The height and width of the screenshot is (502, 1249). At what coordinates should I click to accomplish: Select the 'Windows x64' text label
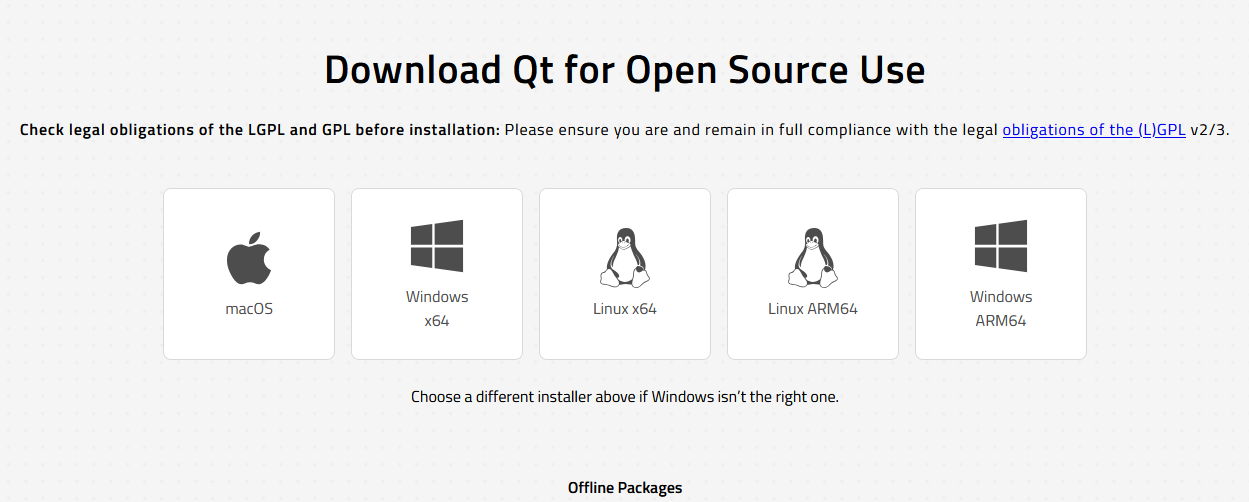pyautogui.click(x=437, y=309)
